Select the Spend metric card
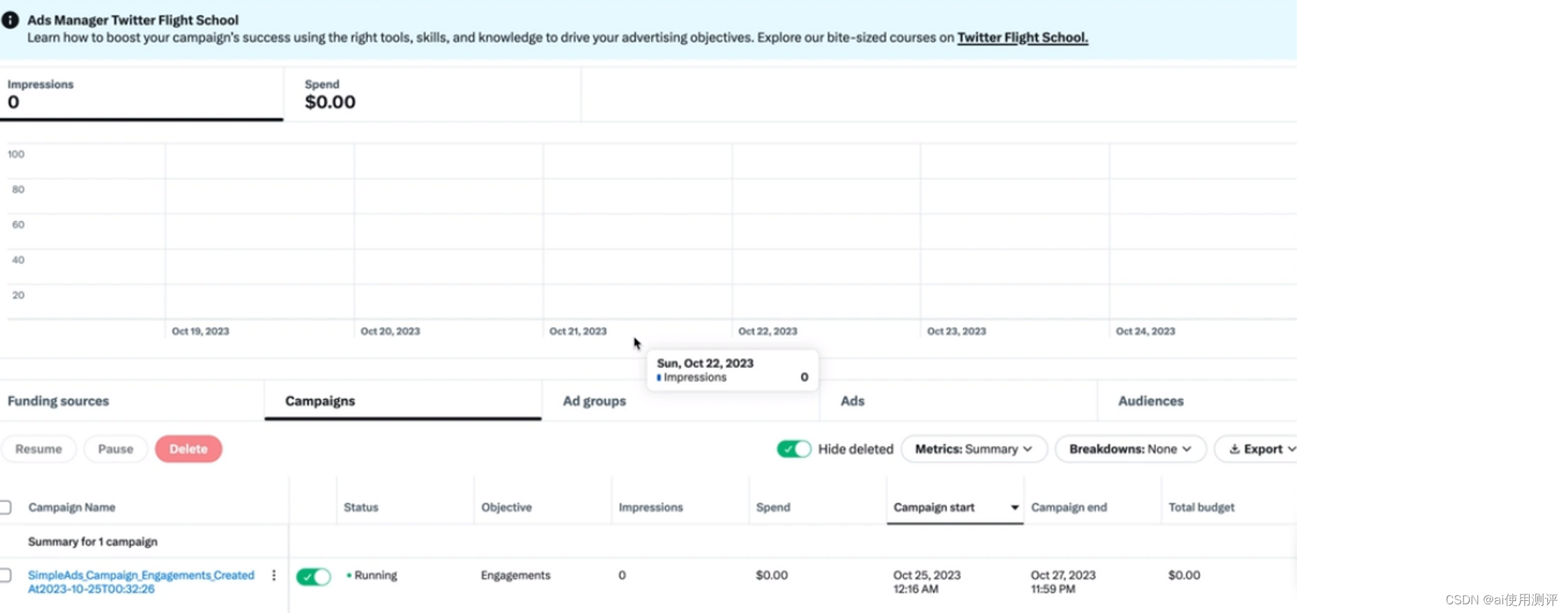This screenshot has width=1568, height=613. tap(432, 94)
